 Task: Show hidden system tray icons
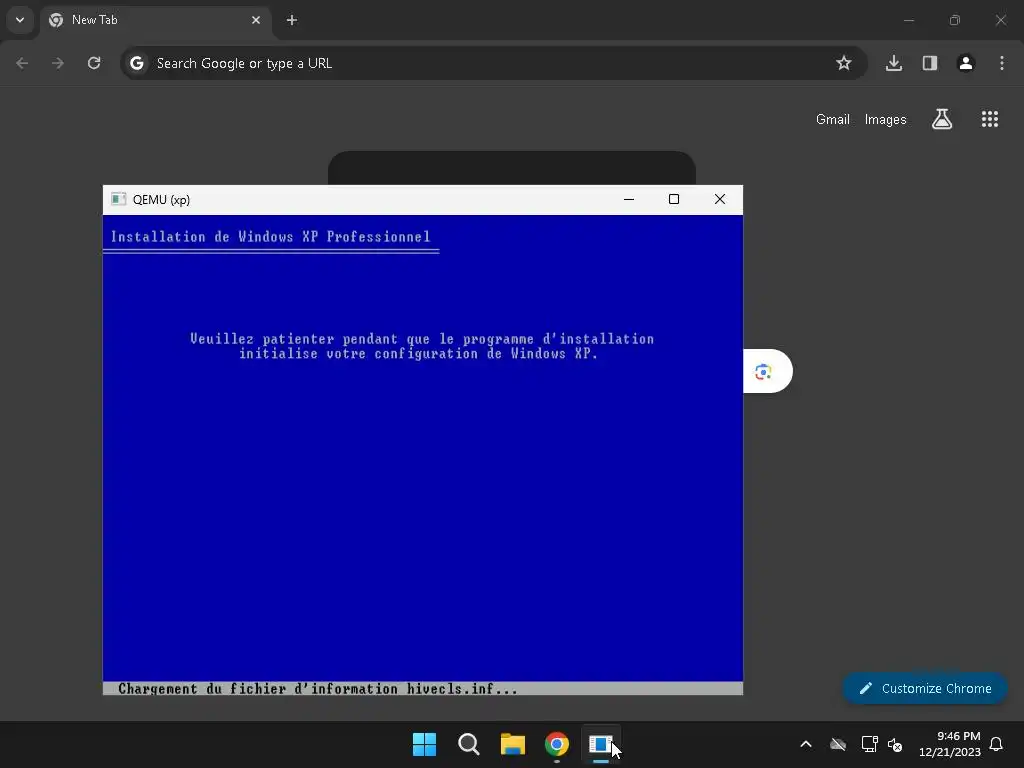[x=806, y=744]
